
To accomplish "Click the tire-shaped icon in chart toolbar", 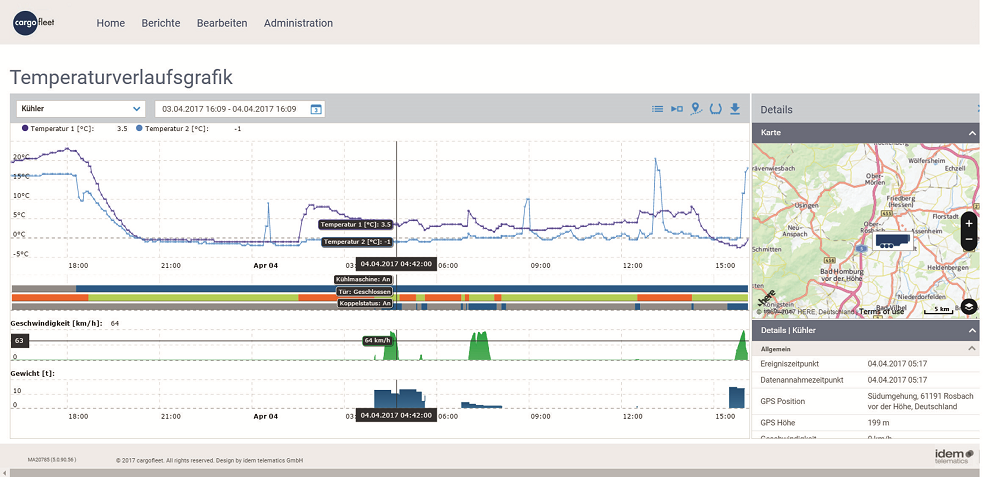I will [x=716, y=109].
